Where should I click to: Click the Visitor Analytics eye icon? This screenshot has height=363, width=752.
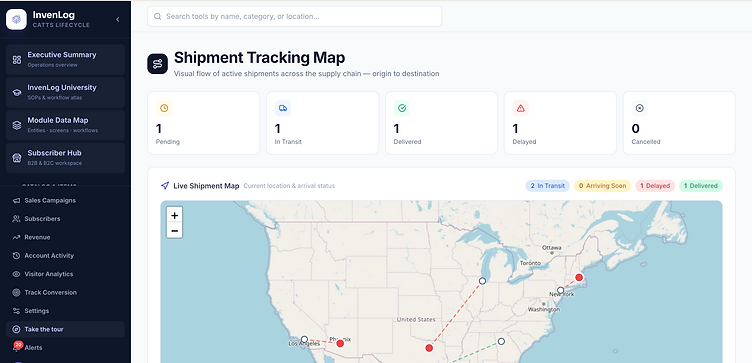coord(16,274)
